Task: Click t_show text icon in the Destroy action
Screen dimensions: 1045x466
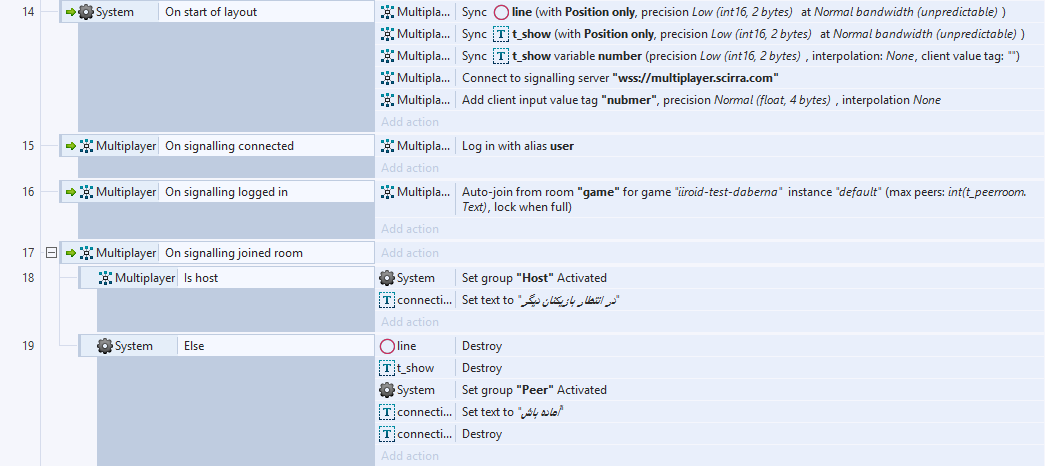Action: (x=387, y=368)
